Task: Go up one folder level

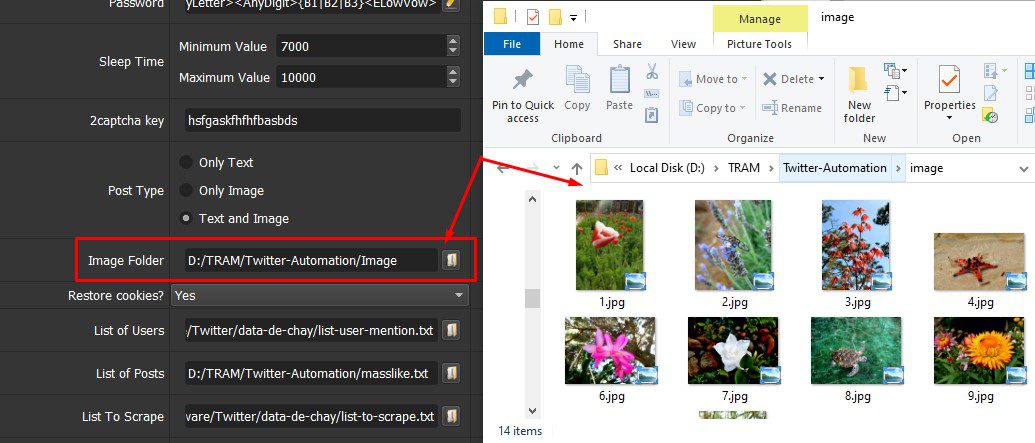Action: (577, 168)
